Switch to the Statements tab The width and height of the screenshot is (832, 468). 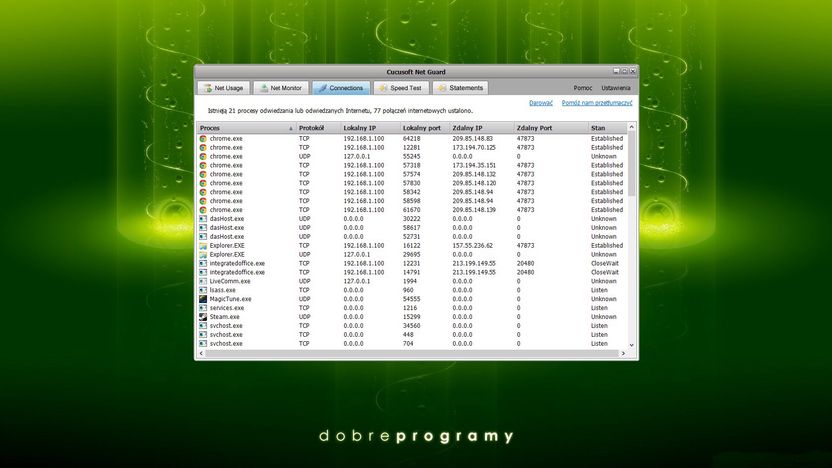click(460, 88)
